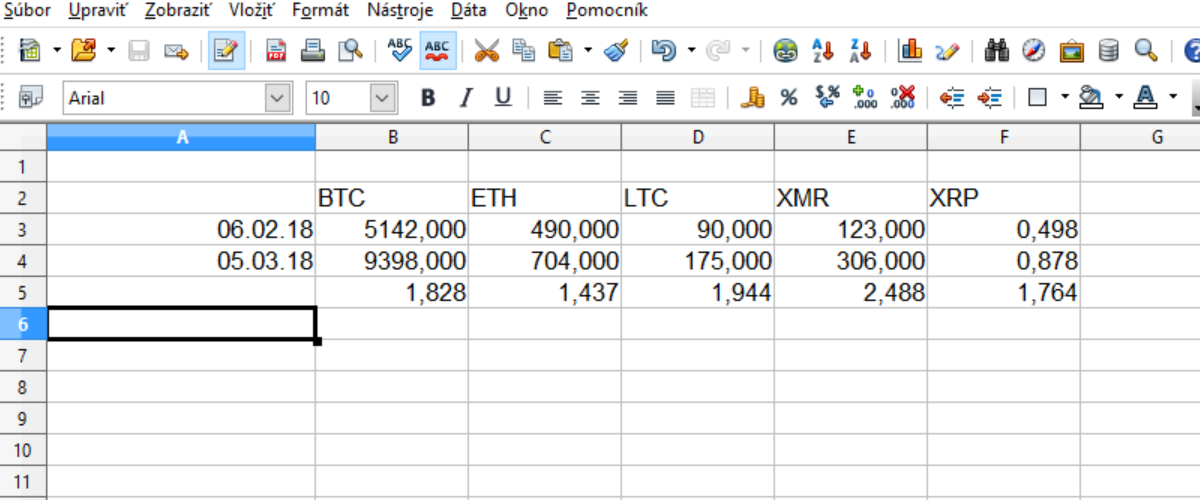Open the Nástroje menu
Image resolution: width=1200 pixels, height=500 pixels.
coord(400,11)
